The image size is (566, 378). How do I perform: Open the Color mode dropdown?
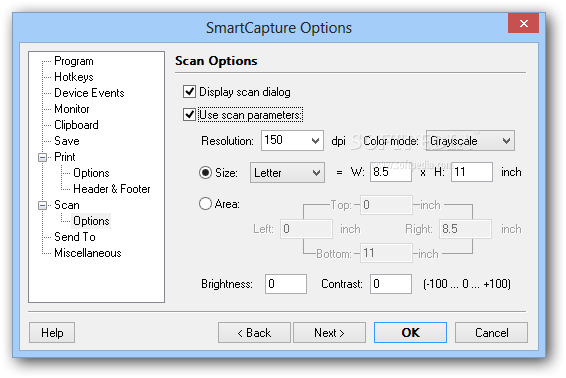pyautogui.click(x=470, y=140)
